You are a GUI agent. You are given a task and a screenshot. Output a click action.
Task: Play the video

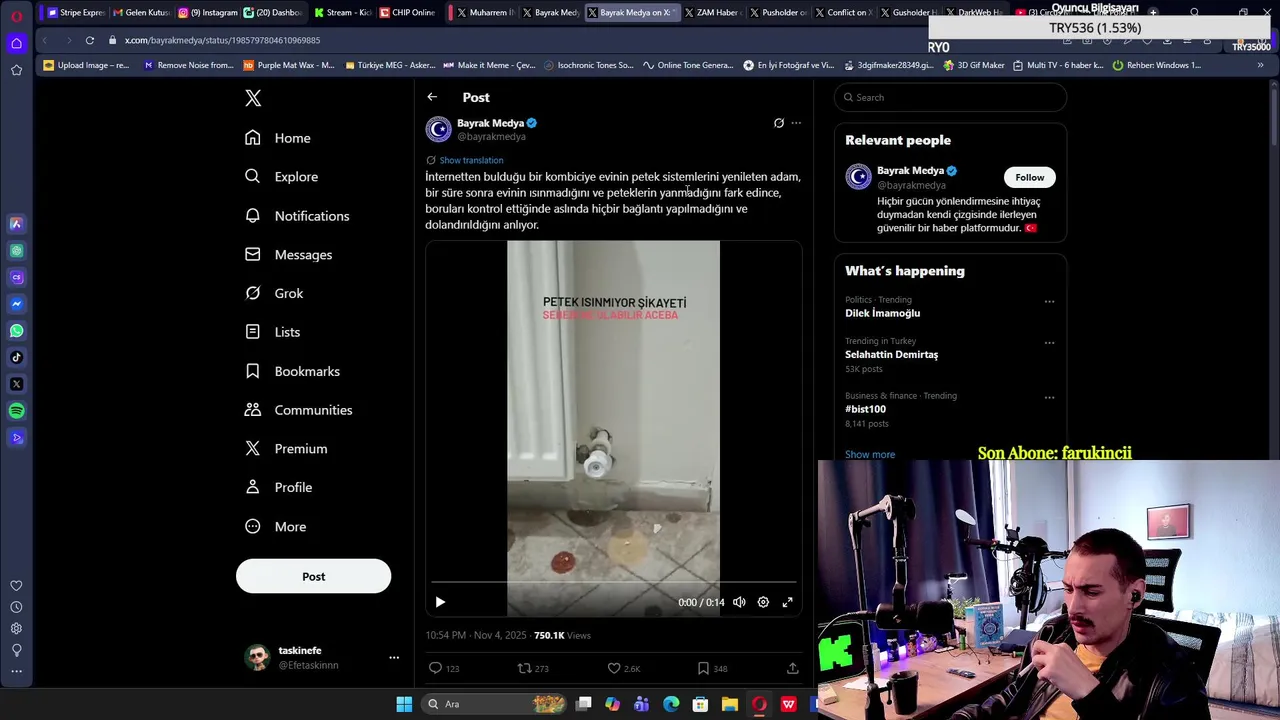[x=440, y=602]
